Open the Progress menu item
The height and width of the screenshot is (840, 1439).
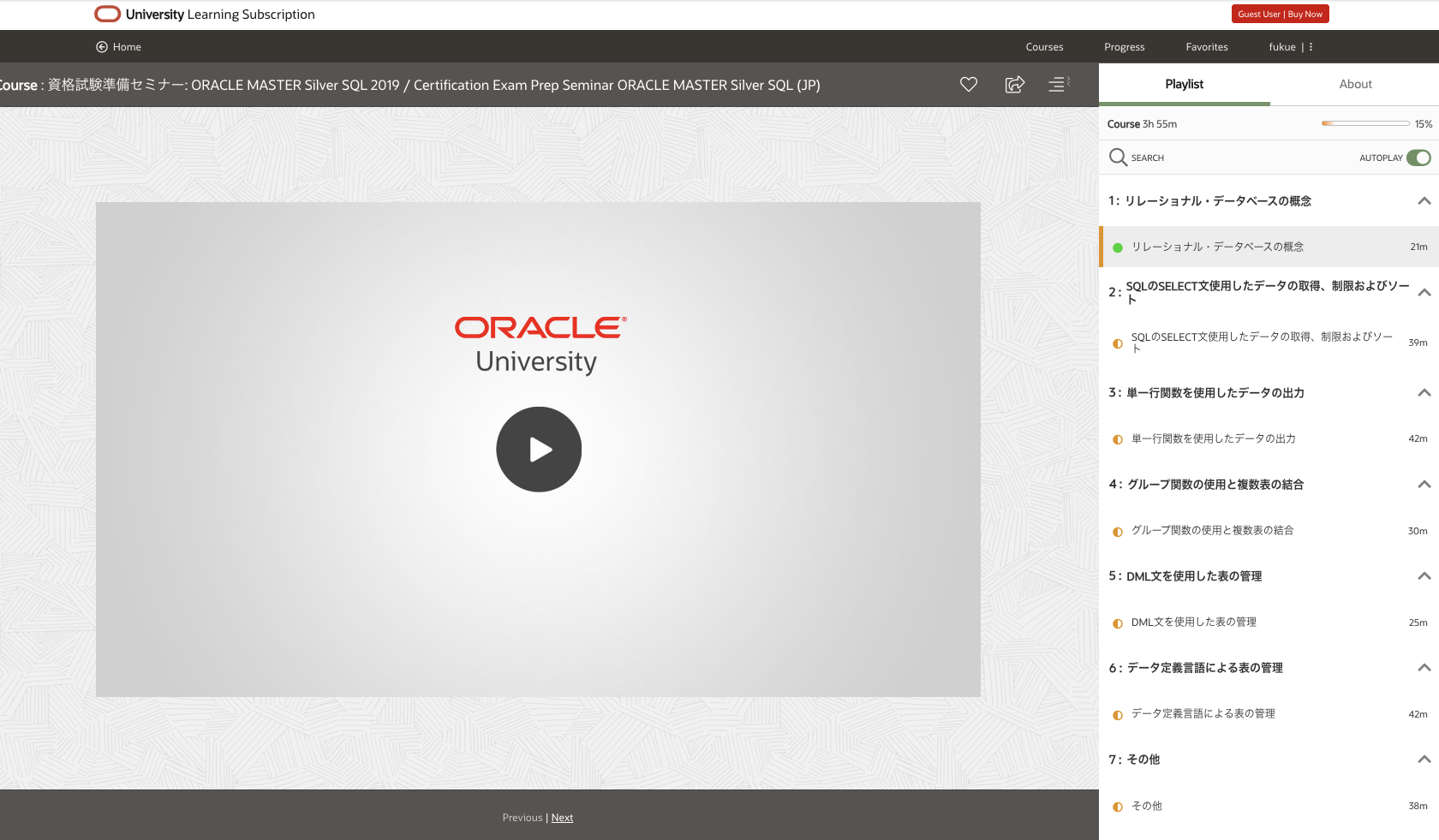point(1124,47)
